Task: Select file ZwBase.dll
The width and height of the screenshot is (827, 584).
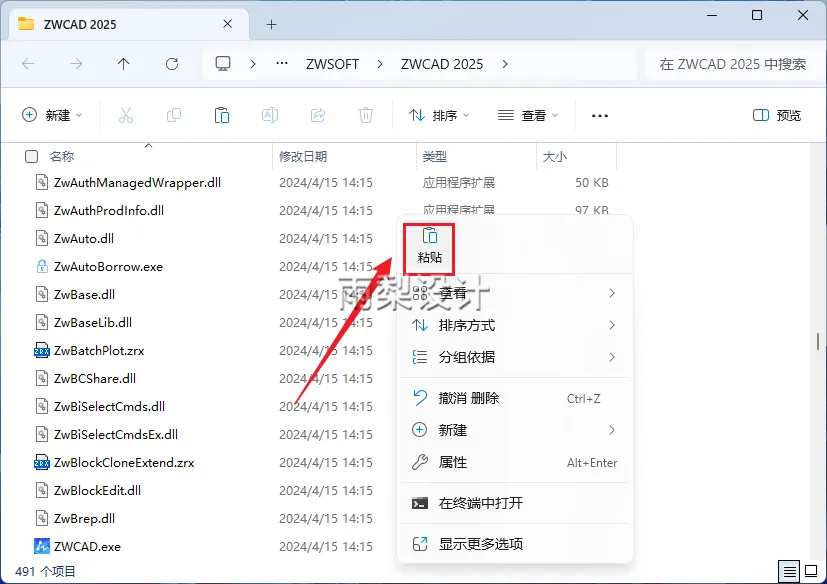Action: [x=84, y=294]
